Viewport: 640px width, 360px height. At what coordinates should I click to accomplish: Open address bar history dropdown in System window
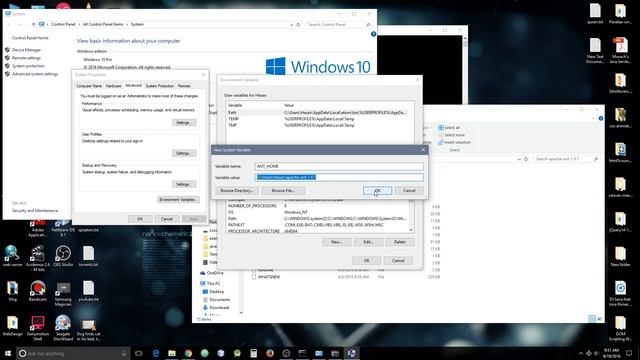click(x=291, y=24)
